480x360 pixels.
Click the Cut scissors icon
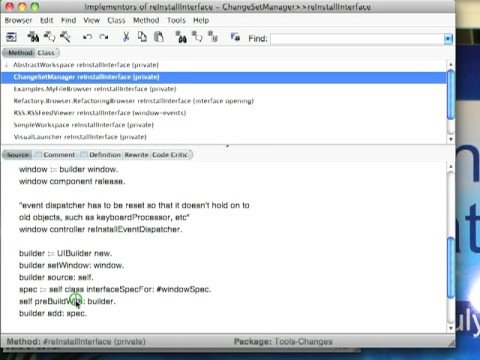126,37
